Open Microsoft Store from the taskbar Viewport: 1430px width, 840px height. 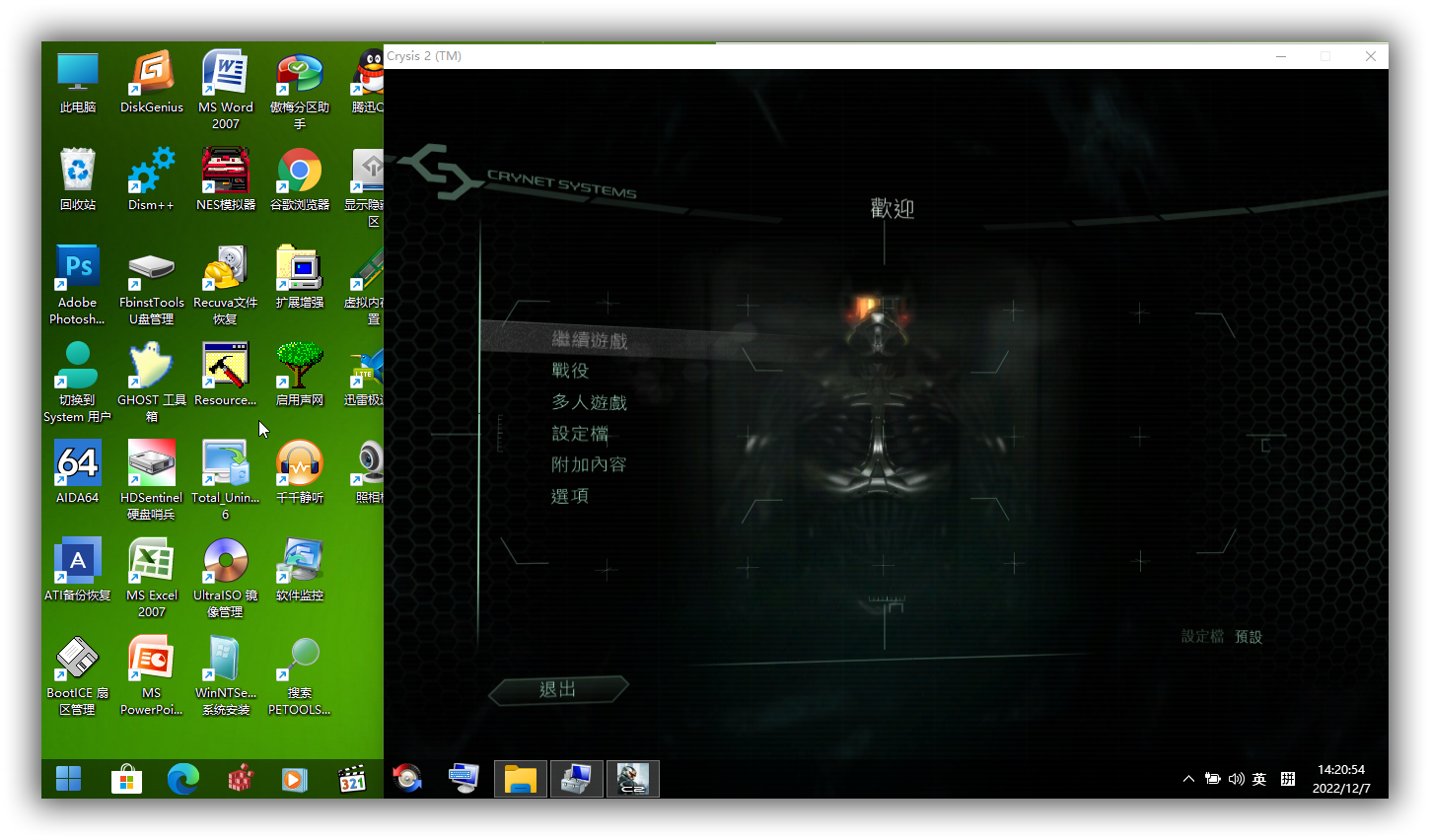pyautogui.click(x=126, y=779)
